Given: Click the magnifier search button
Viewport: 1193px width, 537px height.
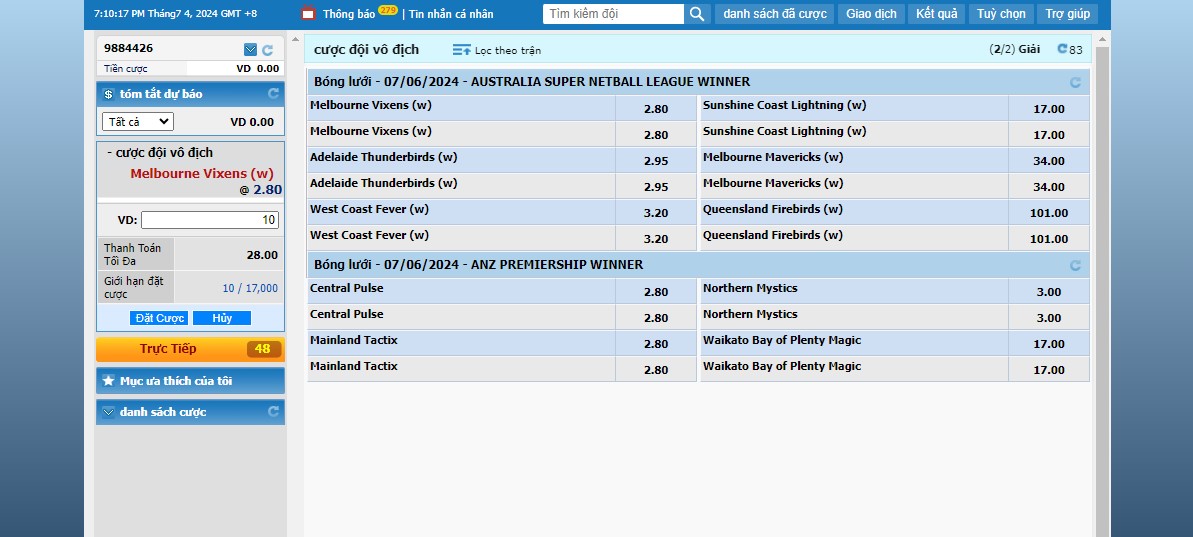Looking at the screenshot, I should click(697, 14).
